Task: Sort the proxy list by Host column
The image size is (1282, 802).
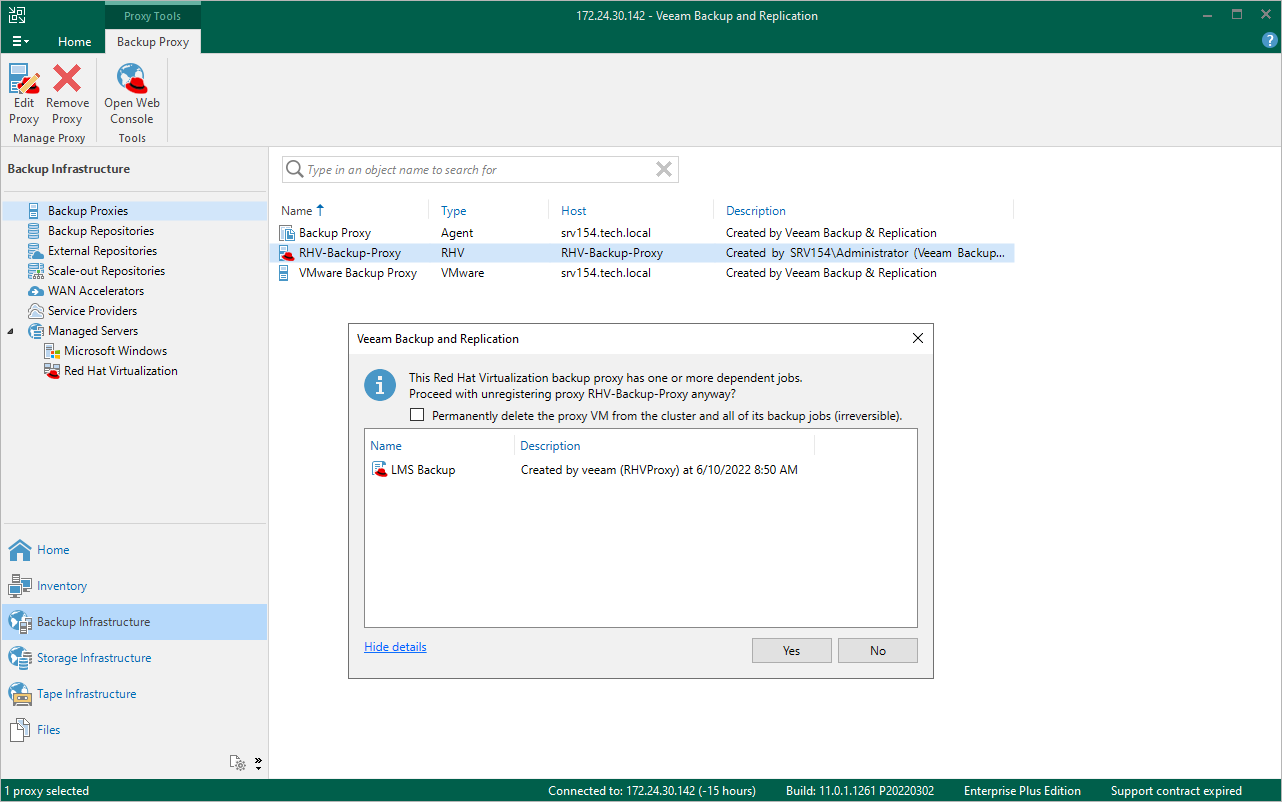Action: point(632,211)
